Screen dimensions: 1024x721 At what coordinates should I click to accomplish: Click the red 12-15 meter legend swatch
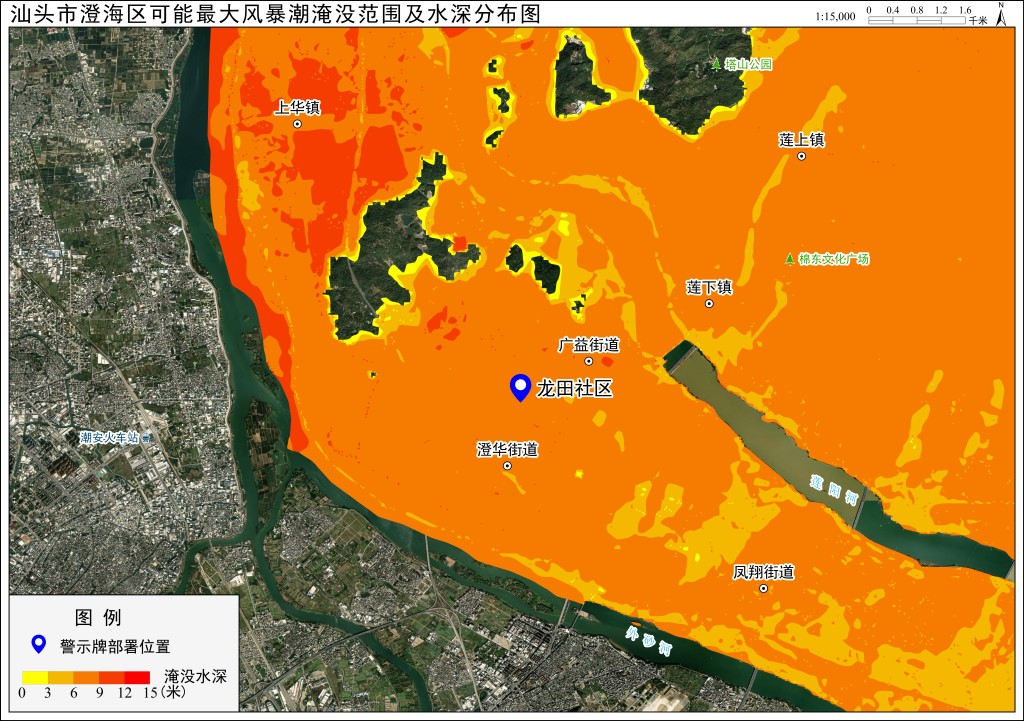pyautogui.click(x=137, y=677)
